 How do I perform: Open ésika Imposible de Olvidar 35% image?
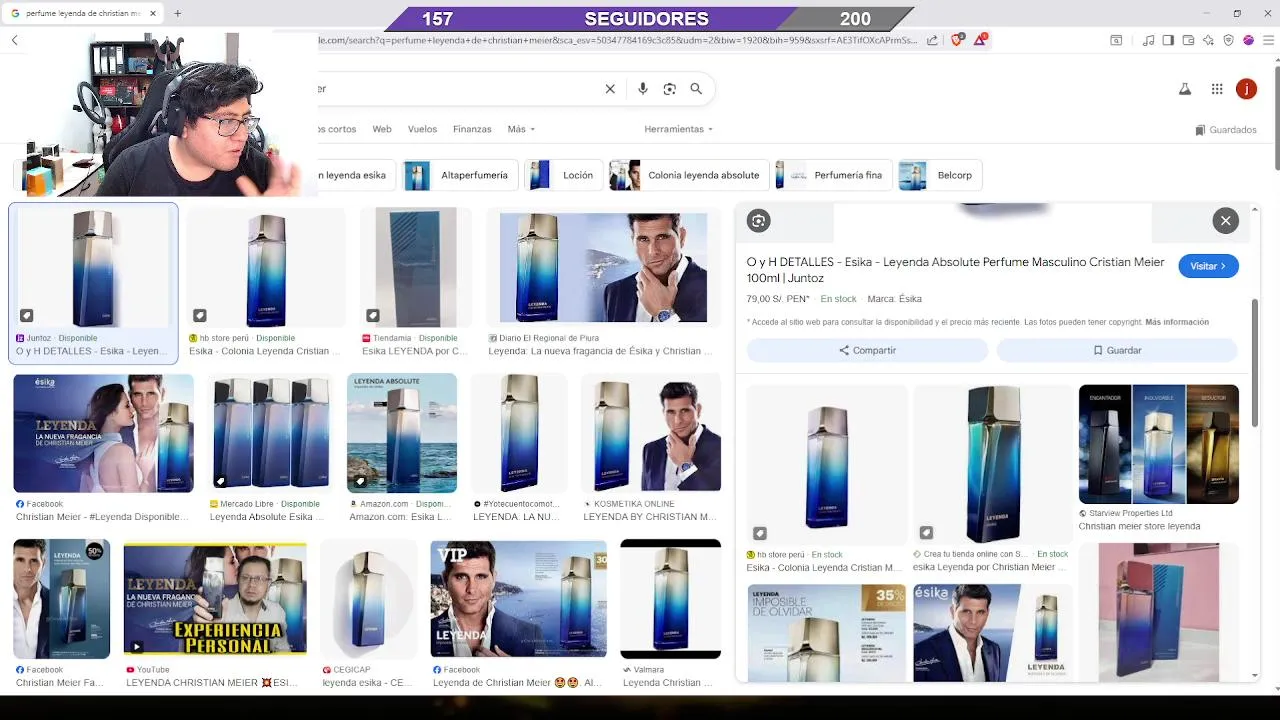[x=826, y=633]
